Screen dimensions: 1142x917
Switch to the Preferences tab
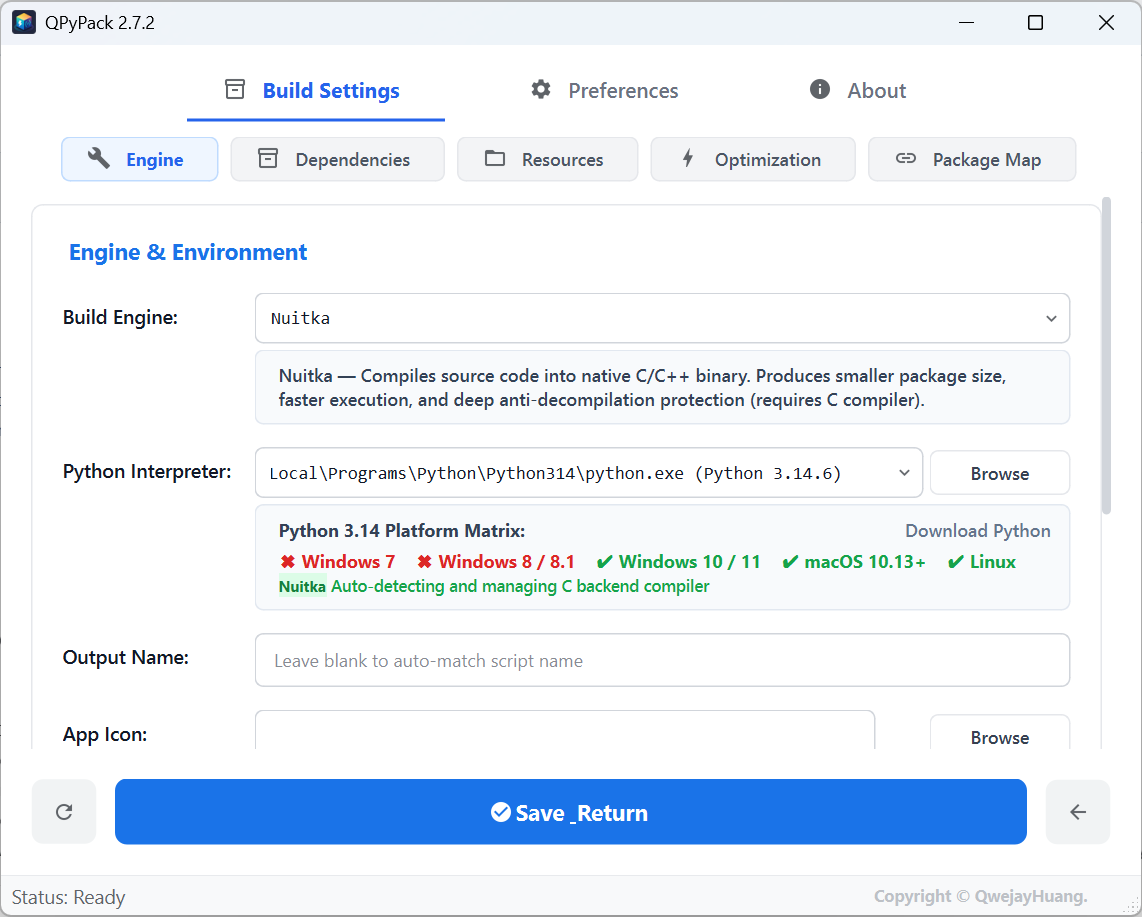605,90
